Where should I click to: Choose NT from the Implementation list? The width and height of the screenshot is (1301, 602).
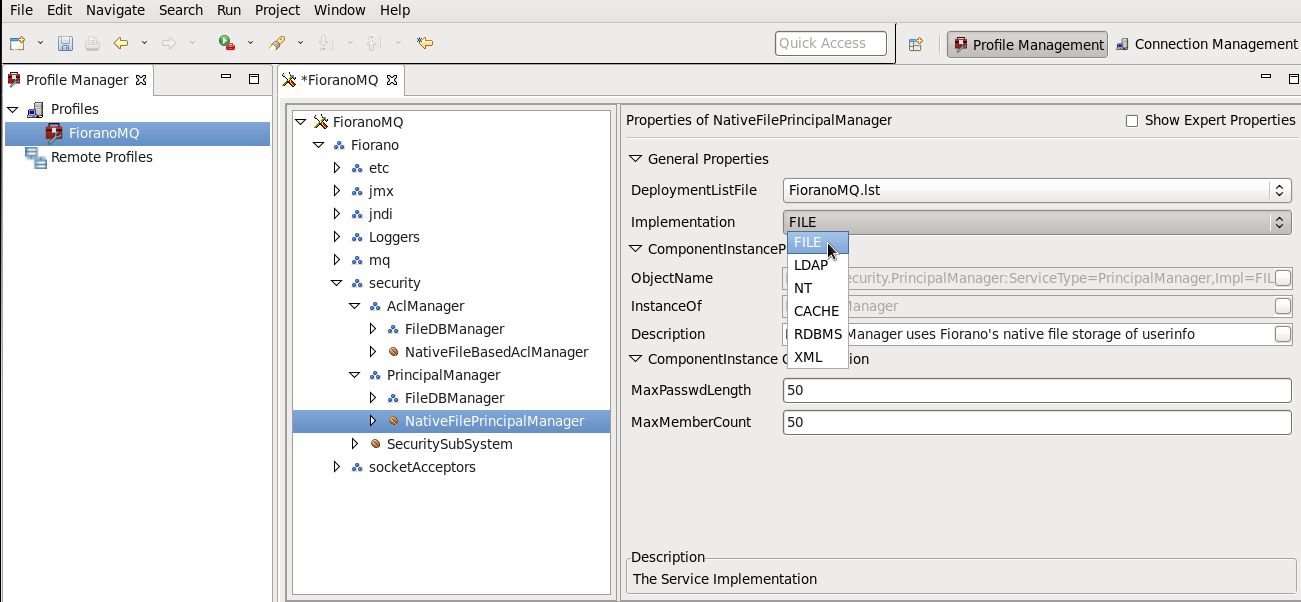point(817,288)
